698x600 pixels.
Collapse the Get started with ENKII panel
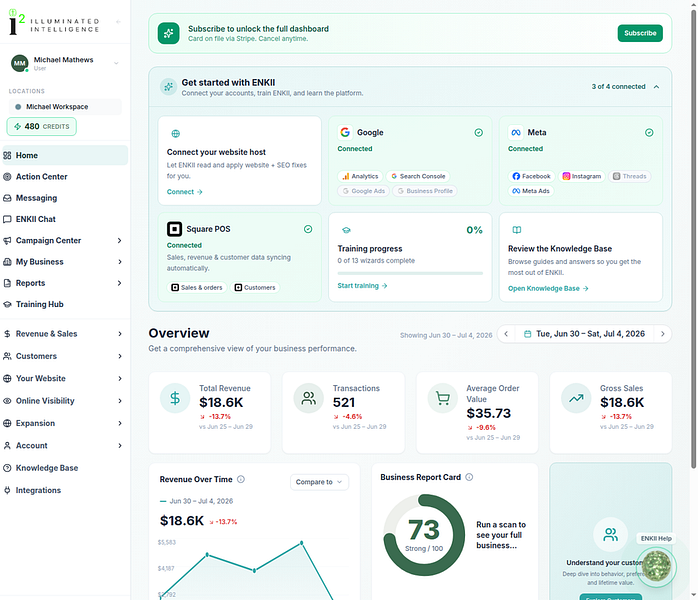click(656, 87)
